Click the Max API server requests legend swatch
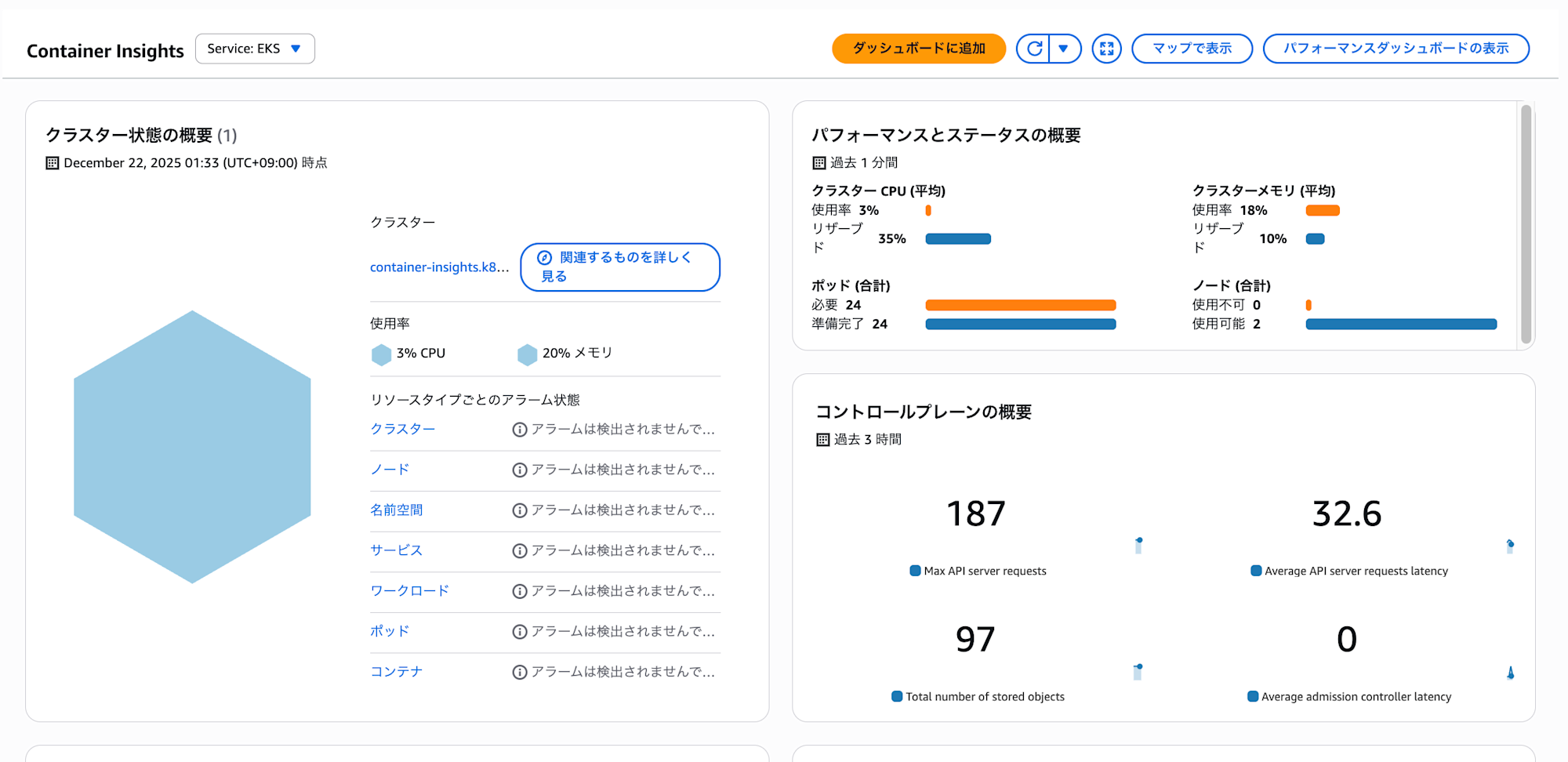Viewport: 1568px width, 762px height. tap(915, 571)
